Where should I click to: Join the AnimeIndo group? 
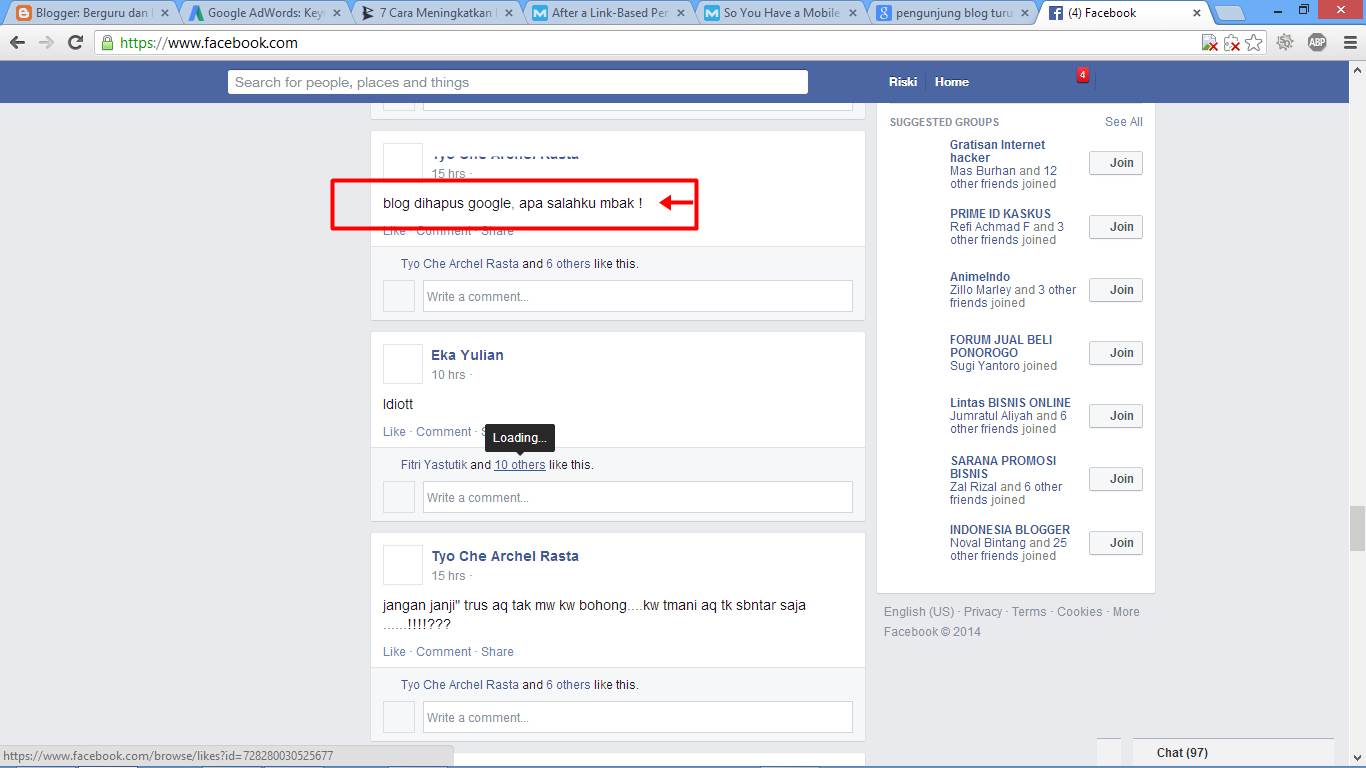pyautogui.click(x=1116, y=290)
